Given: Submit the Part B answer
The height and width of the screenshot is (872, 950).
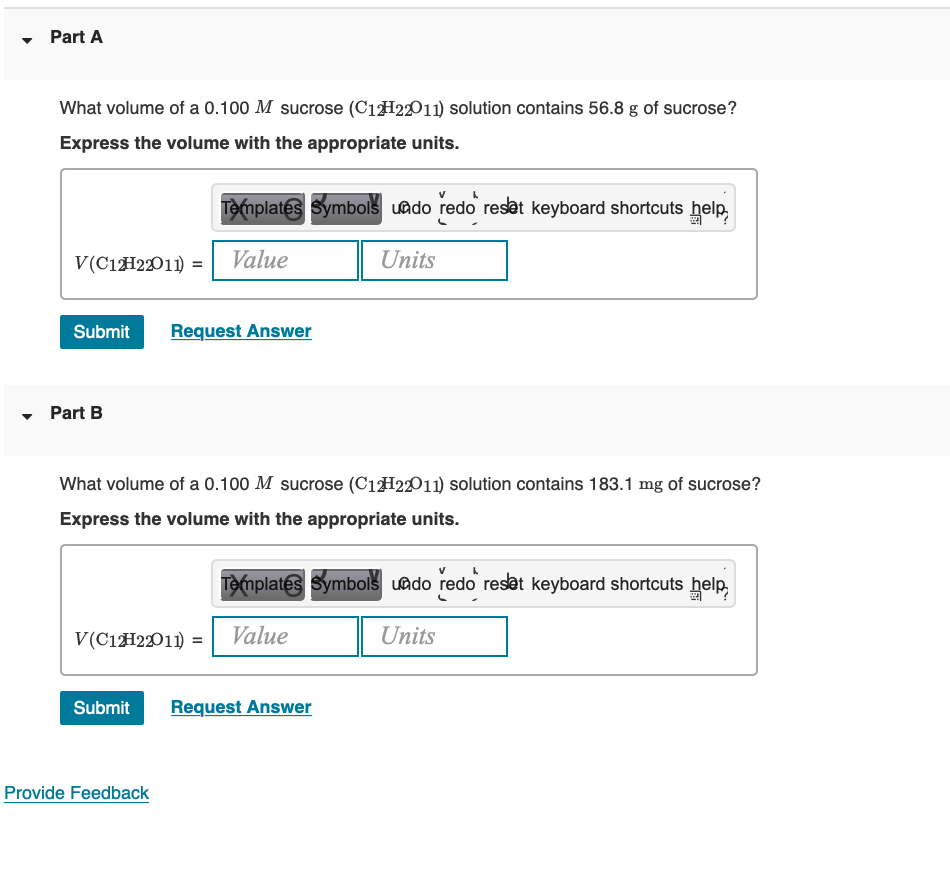Looking at the screenshot, I should click(101, 707).
